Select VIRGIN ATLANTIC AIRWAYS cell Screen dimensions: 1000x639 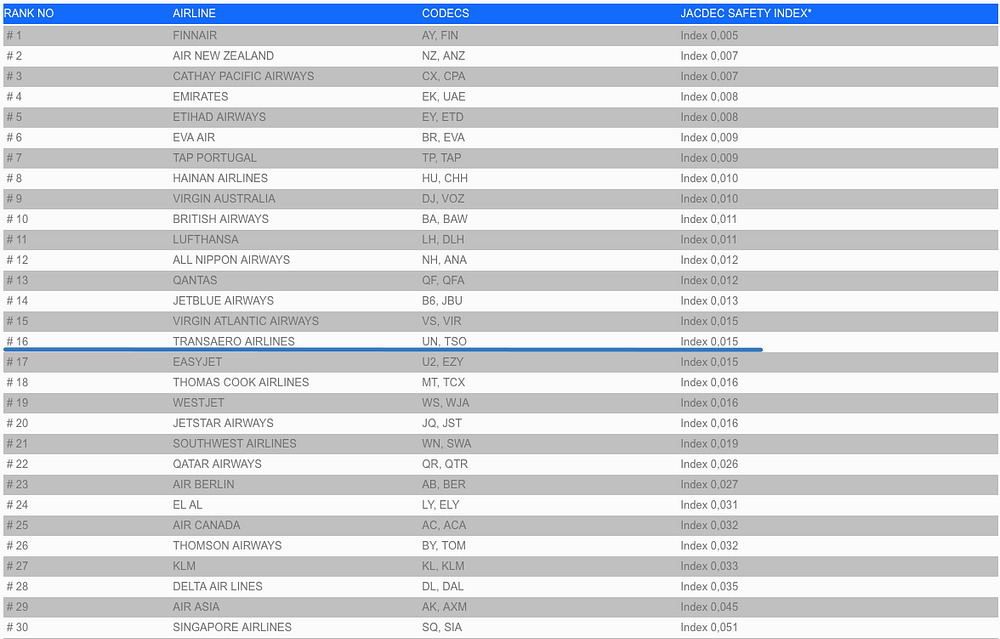coord(246,321)
